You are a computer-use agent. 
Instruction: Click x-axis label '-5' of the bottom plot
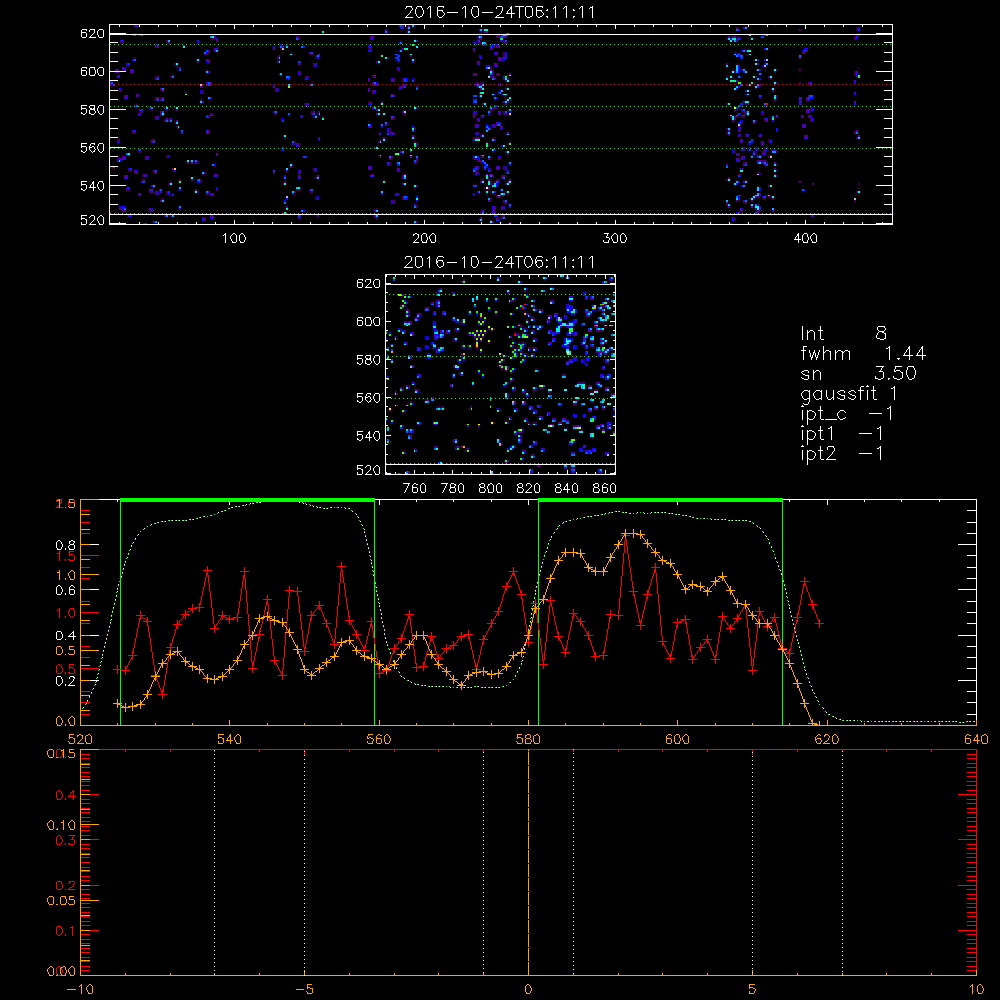pyautogui.click(x=304, y=990)
